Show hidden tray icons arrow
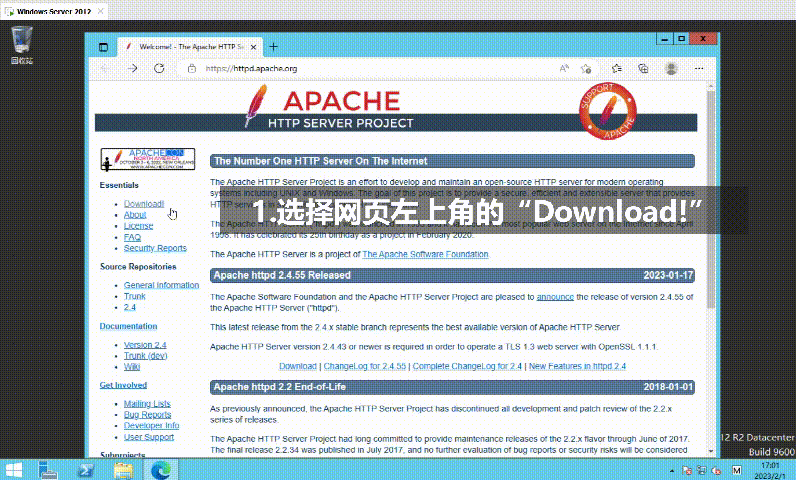 (x=672, y=471)
